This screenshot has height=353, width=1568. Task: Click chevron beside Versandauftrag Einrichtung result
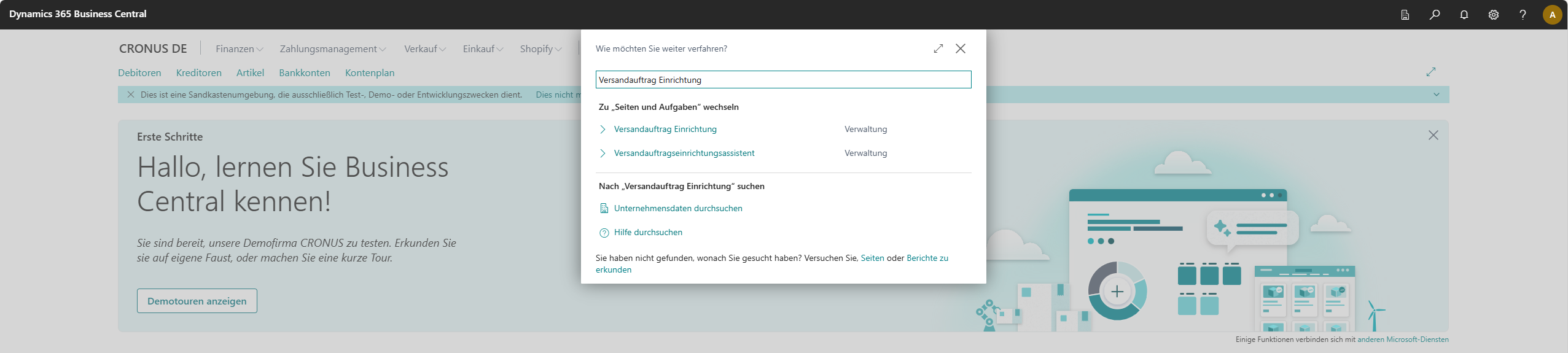603,129
